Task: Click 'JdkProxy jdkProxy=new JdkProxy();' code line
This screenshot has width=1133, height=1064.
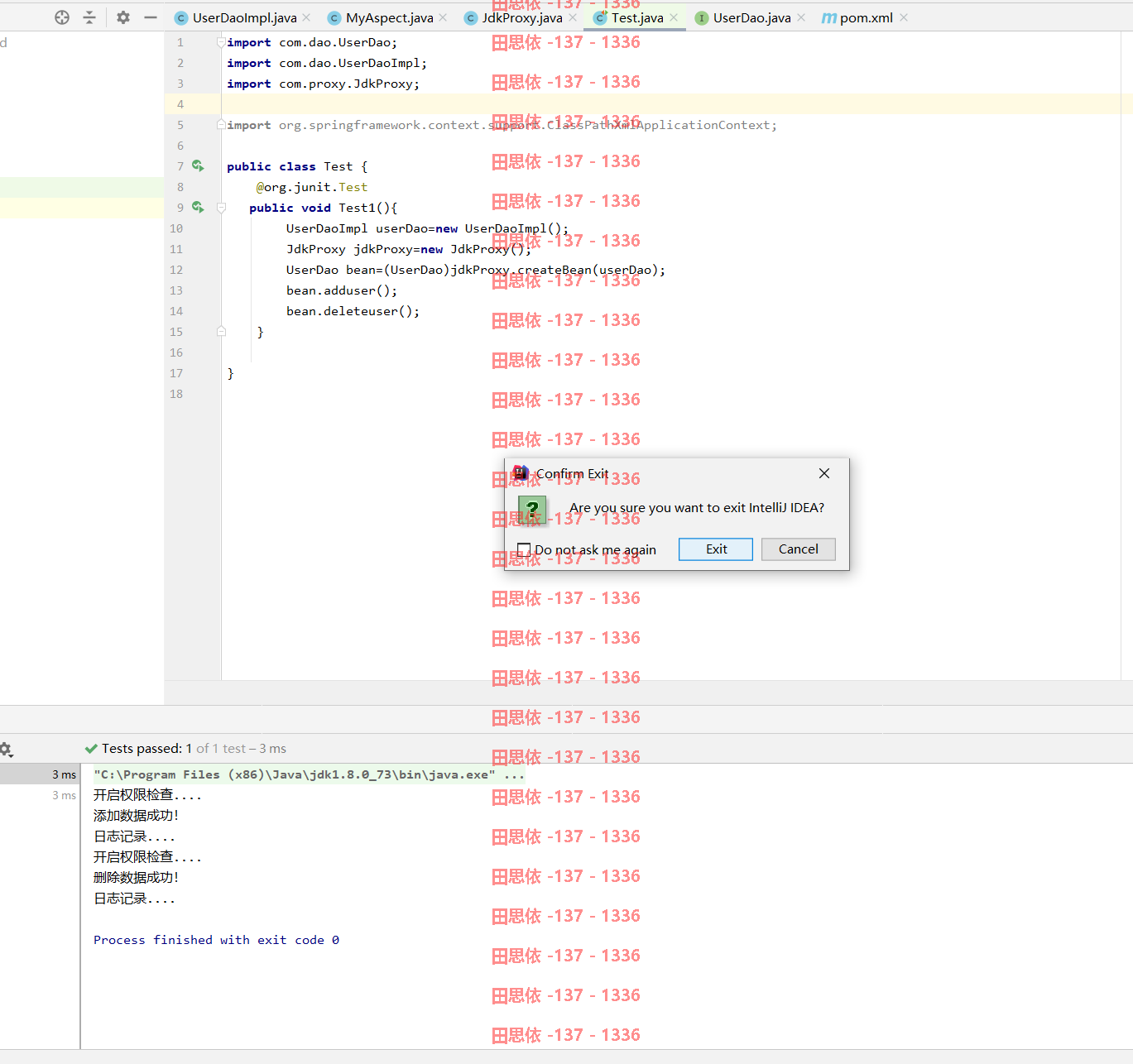Action: click(409, 249)
